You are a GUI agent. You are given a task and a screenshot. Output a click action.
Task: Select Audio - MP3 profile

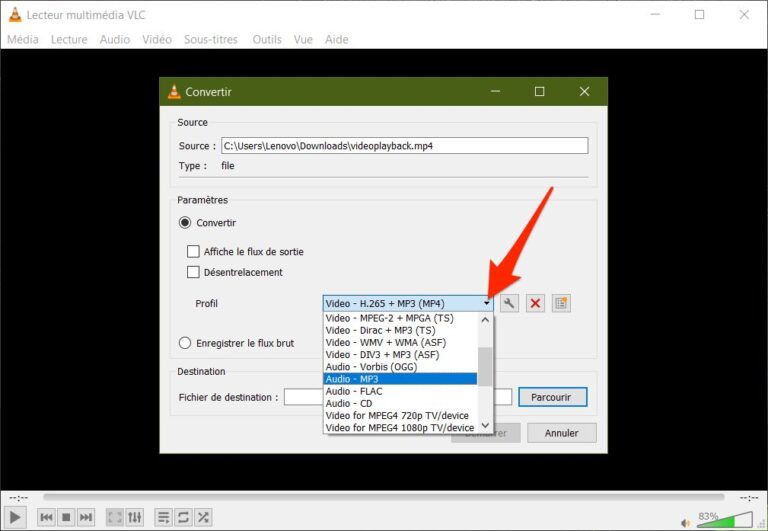point(400,379)
